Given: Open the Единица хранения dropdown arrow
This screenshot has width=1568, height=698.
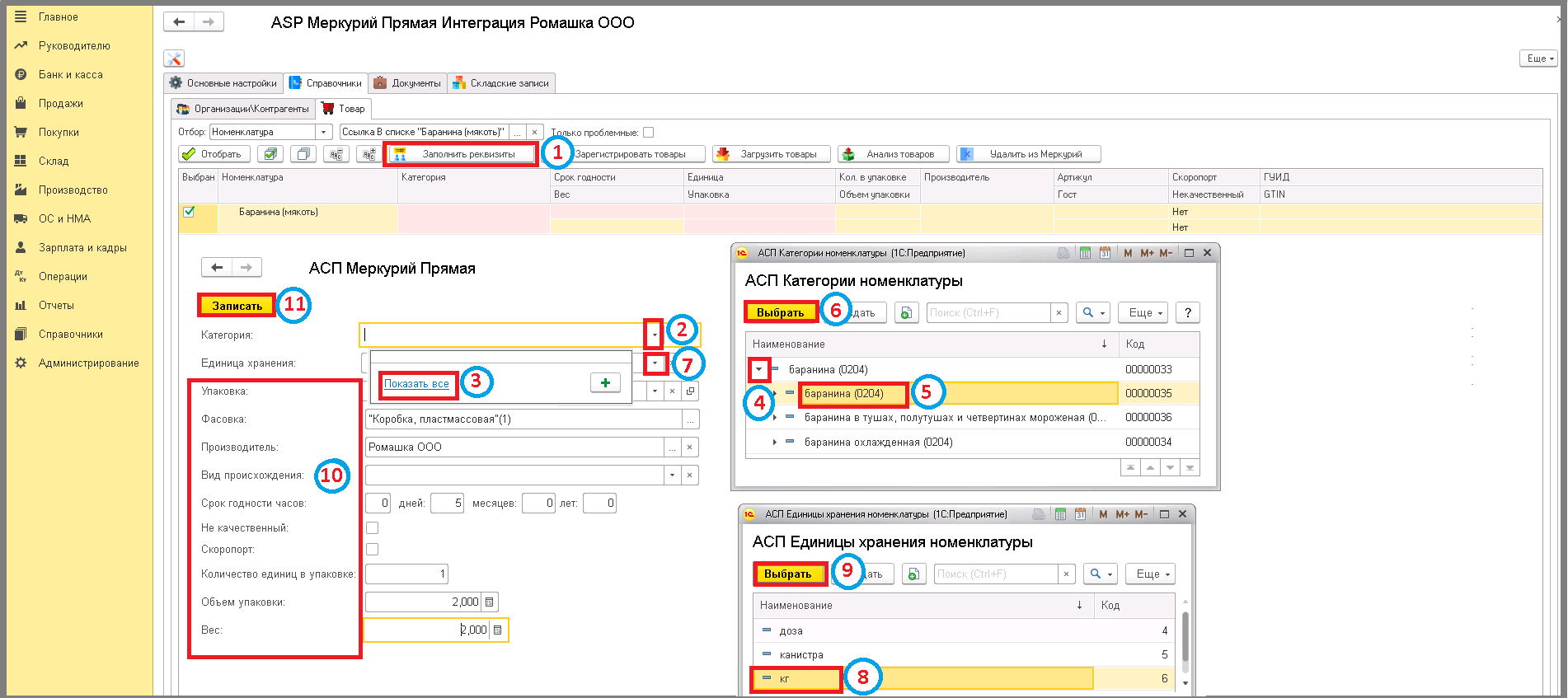Looking at the screenshot, I should point(655,363).
